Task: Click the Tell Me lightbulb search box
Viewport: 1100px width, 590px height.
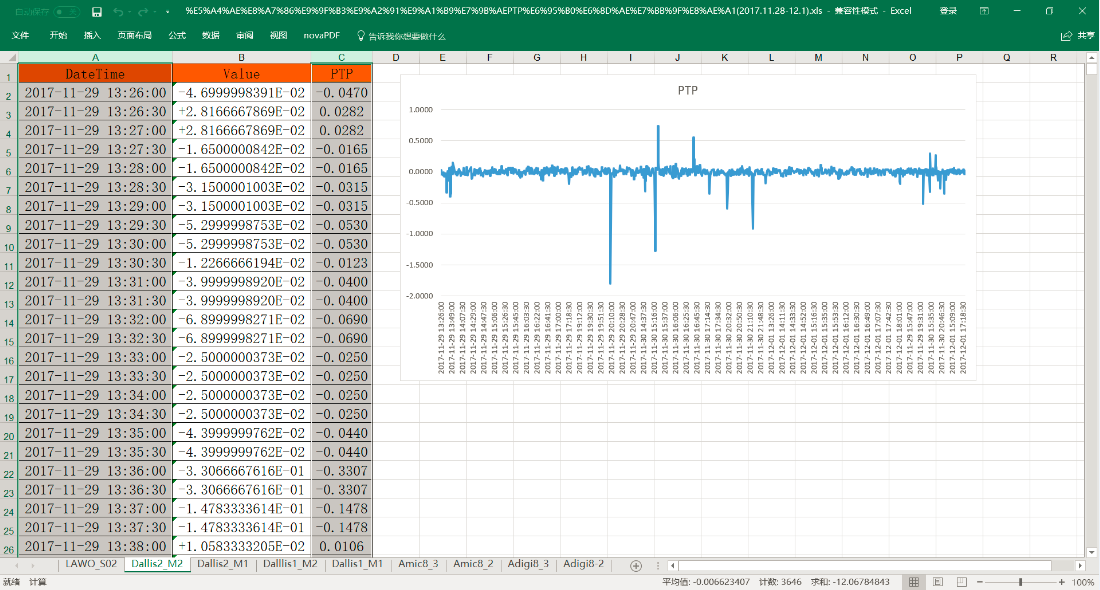Action: pos(401,36)
